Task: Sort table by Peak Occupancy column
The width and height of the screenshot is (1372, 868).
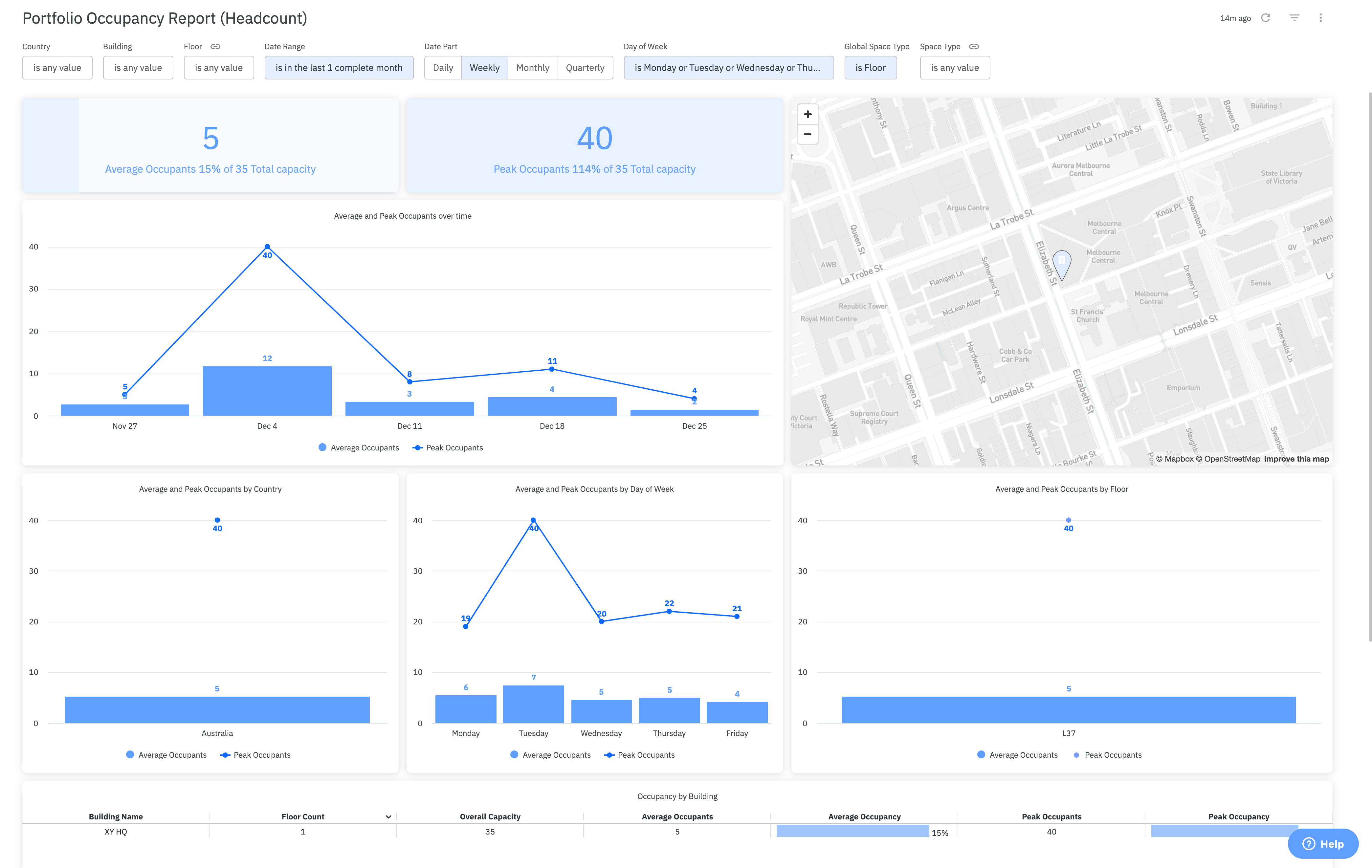Action: click(1239, 817)
